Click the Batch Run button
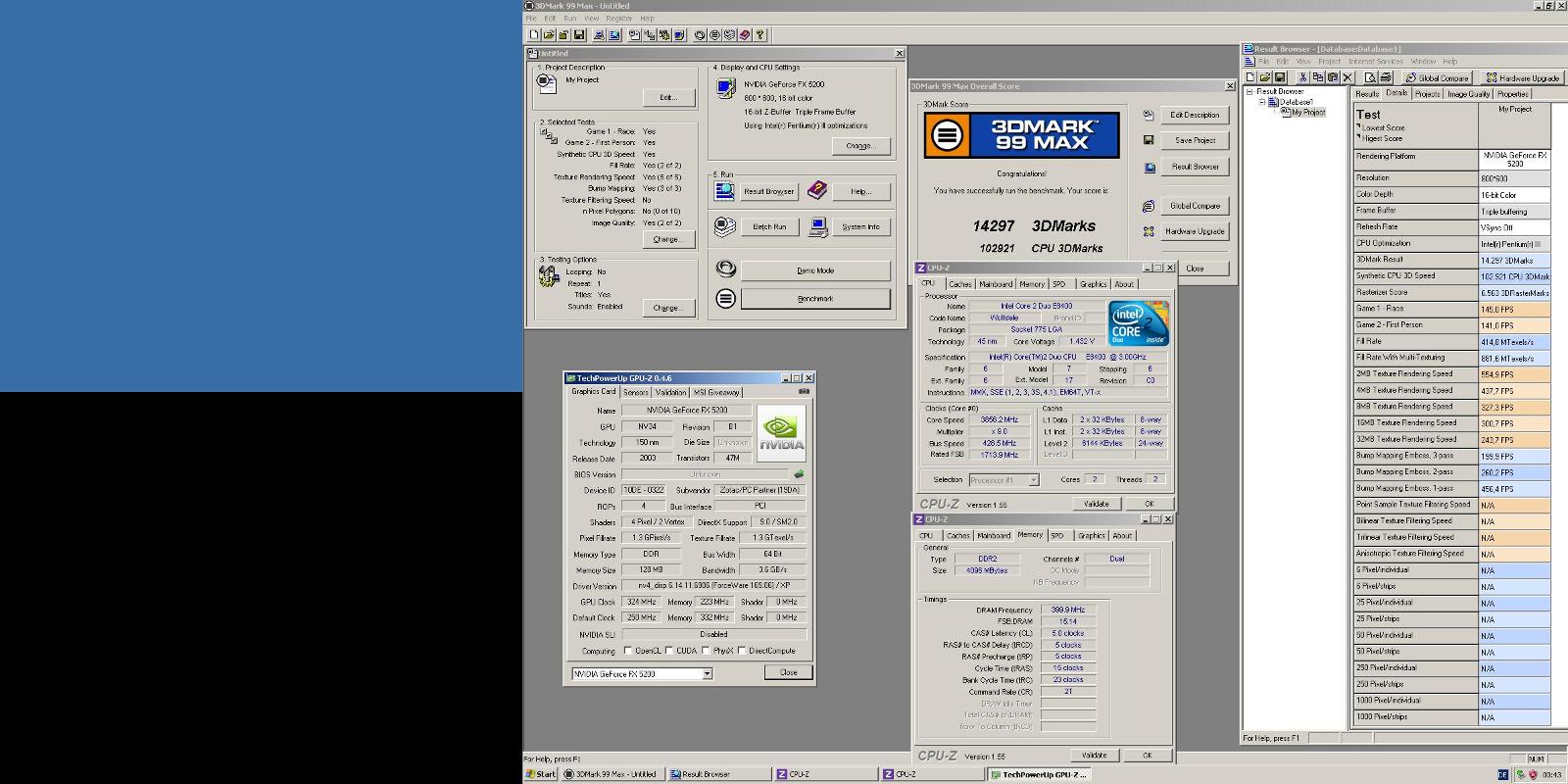Image resolution: width=1568 pixels, height=784 pixels. (x=769, y=226)
